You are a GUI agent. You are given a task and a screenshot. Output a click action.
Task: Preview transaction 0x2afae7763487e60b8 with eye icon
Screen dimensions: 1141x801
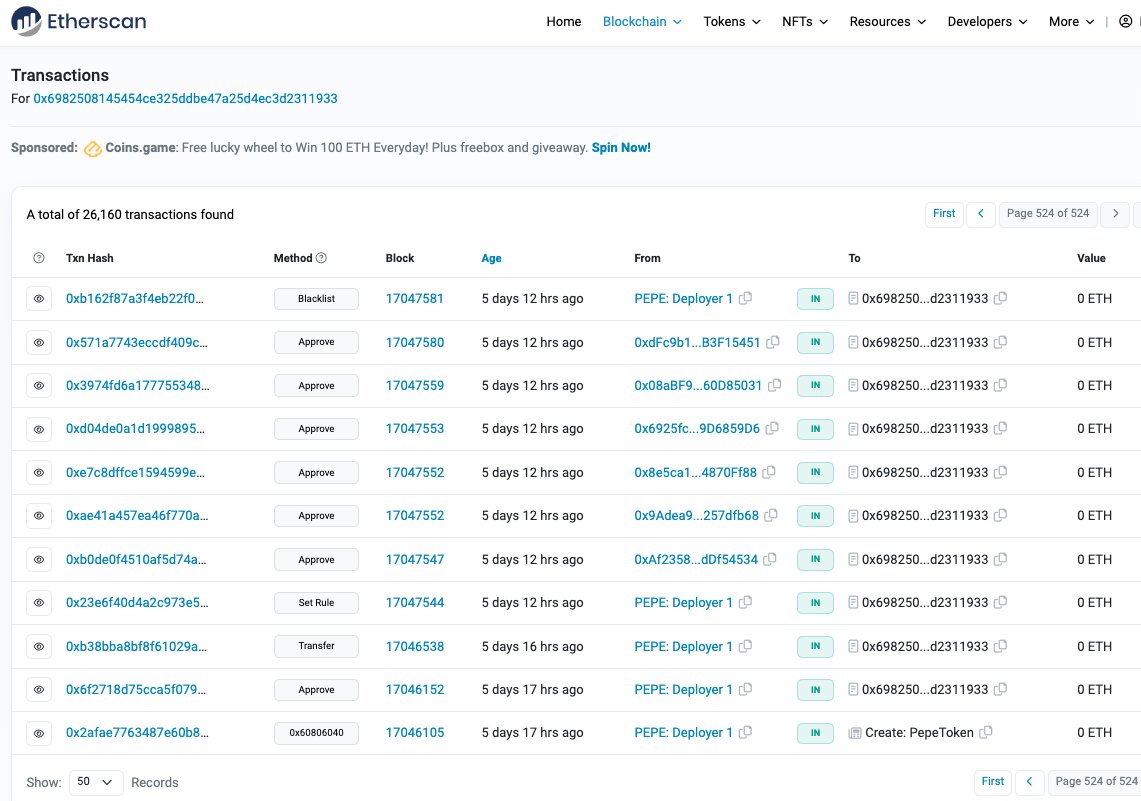point(39,733)
